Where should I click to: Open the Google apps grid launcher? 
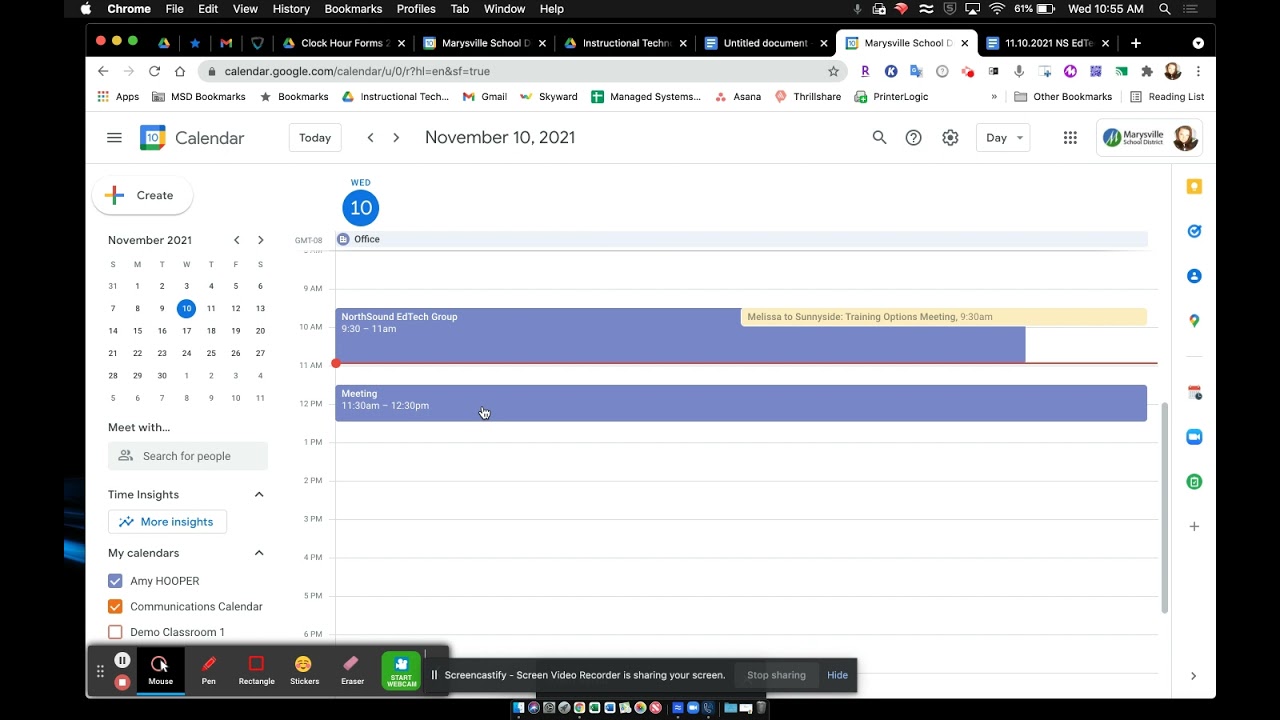coord(1070,138)
